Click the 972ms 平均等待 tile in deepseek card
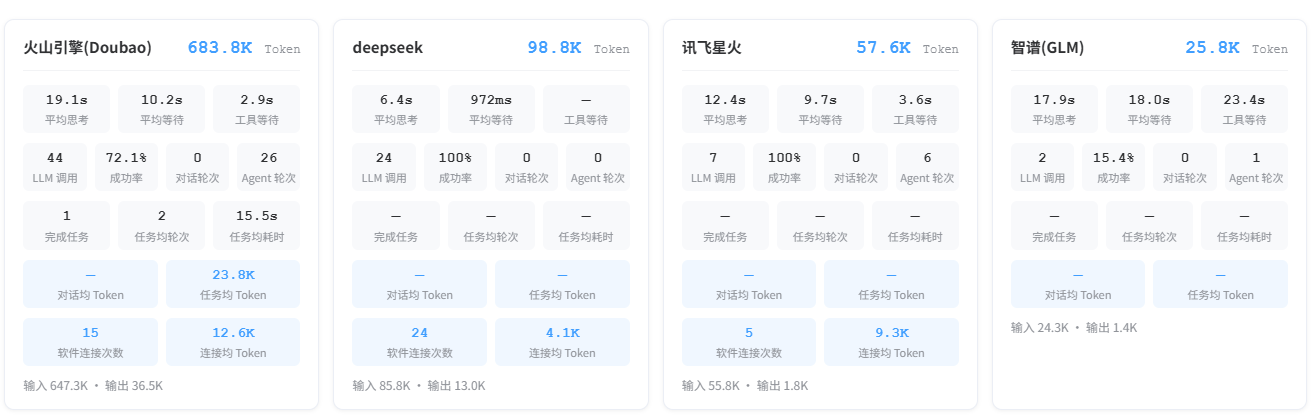Screen dimensions: 1315x415 491,109
